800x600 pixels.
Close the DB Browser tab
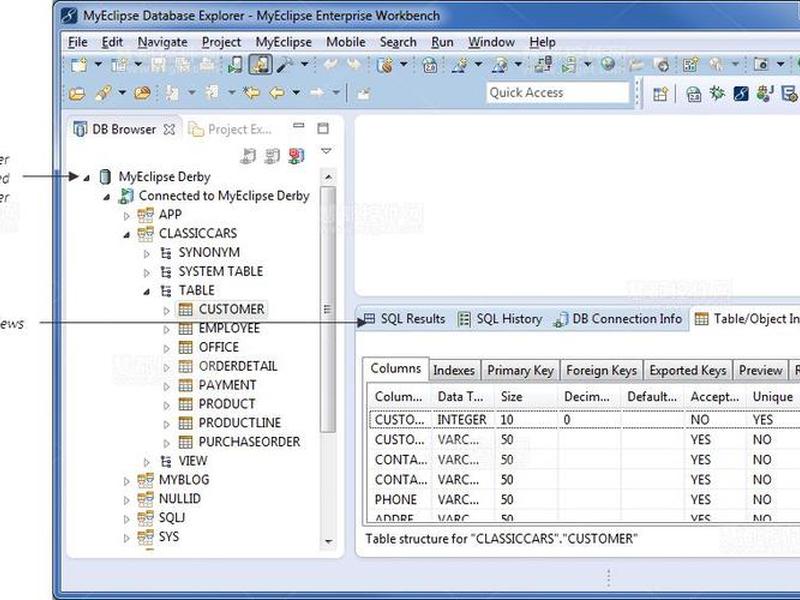169,130
